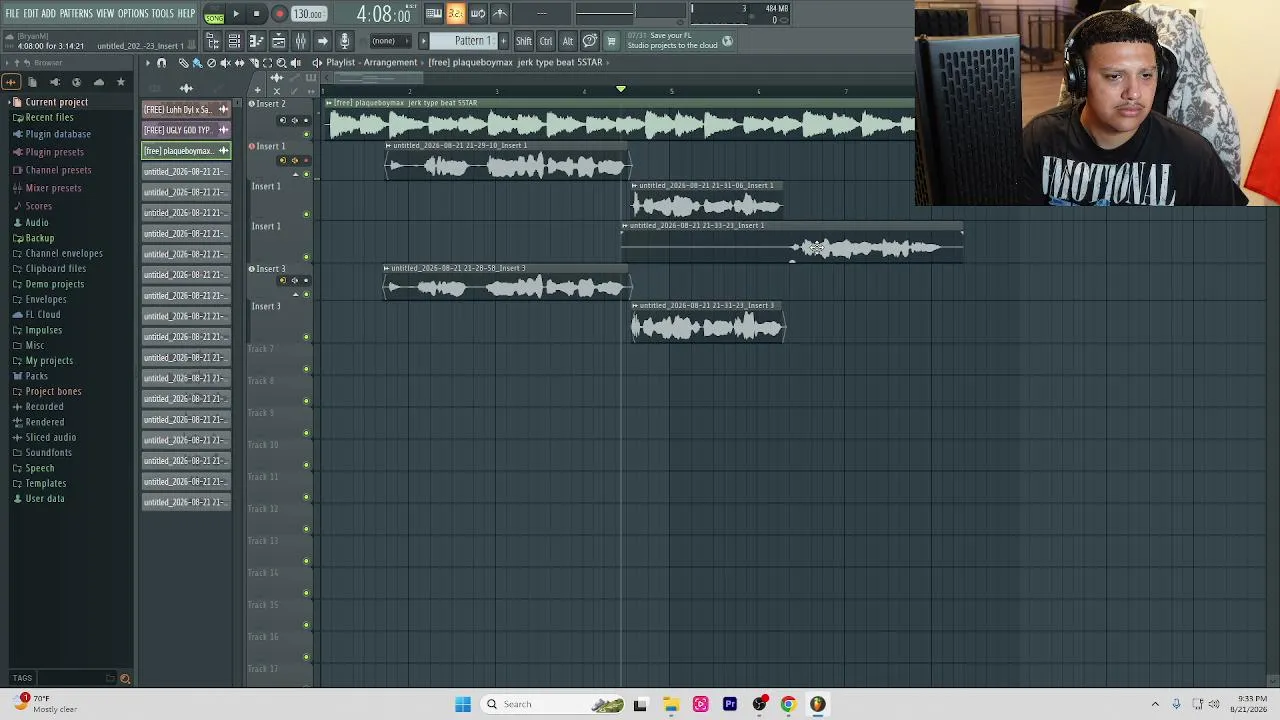This screenshot has width=1280, height=720.
Task: Expand the Recent files folder
Action: click(49, 118)
